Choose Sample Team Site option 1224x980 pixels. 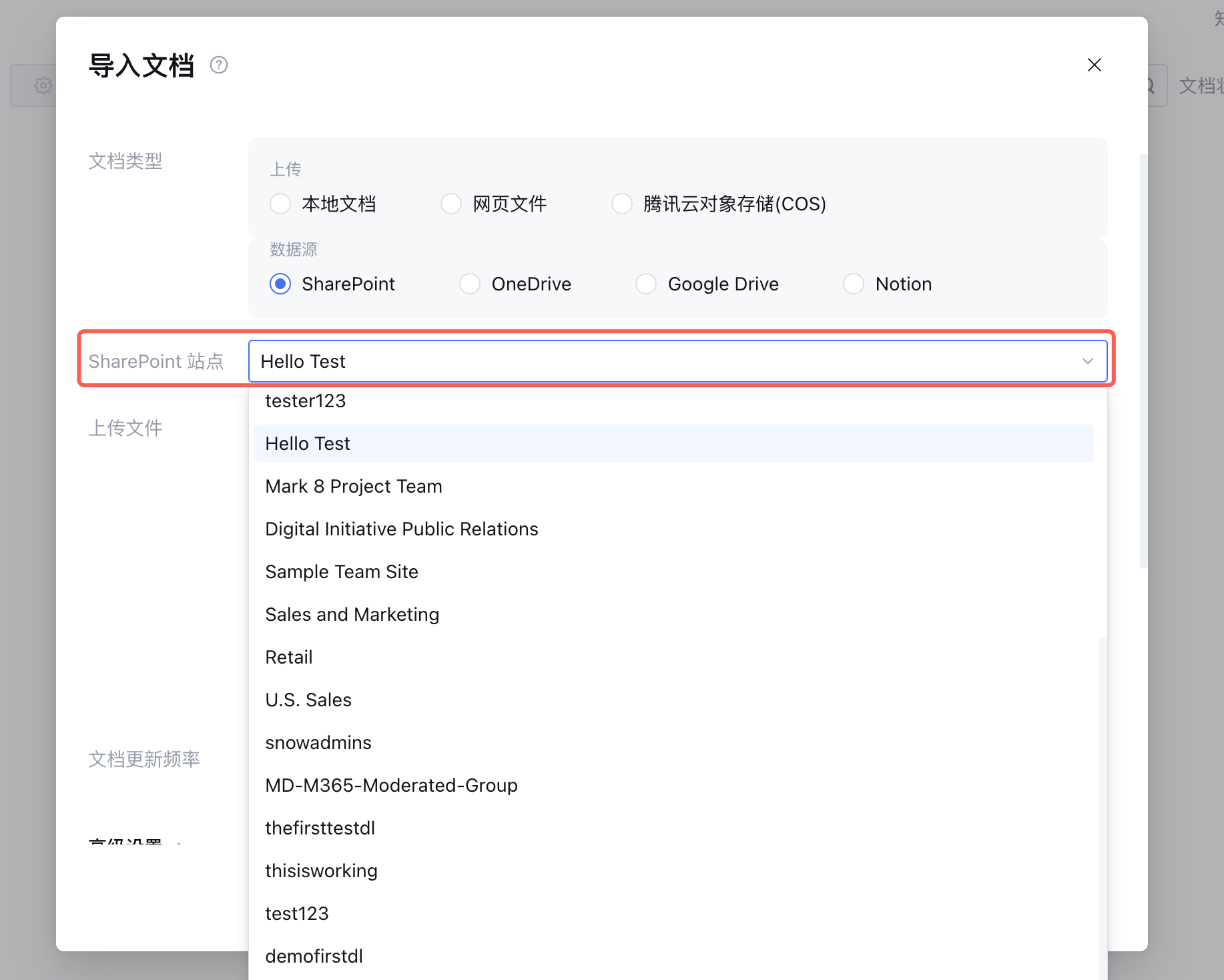[x=674, y=571]
